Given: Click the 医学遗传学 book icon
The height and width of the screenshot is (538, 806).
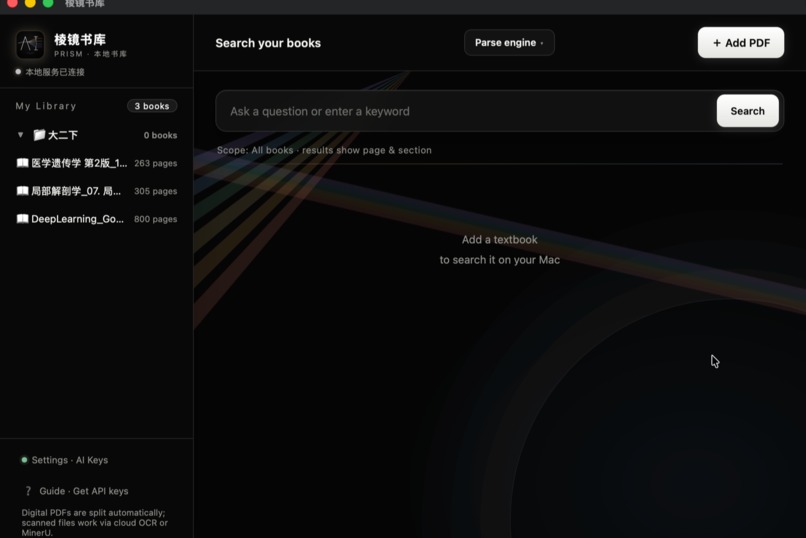Looking at the screenshot, I should click(x=23, y=163).
